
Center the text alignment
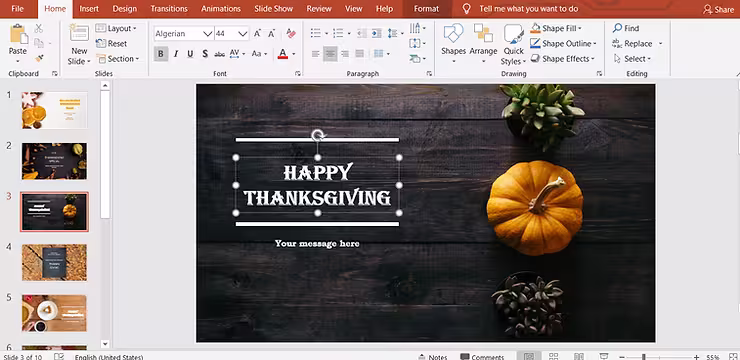[x=330, y=54]
